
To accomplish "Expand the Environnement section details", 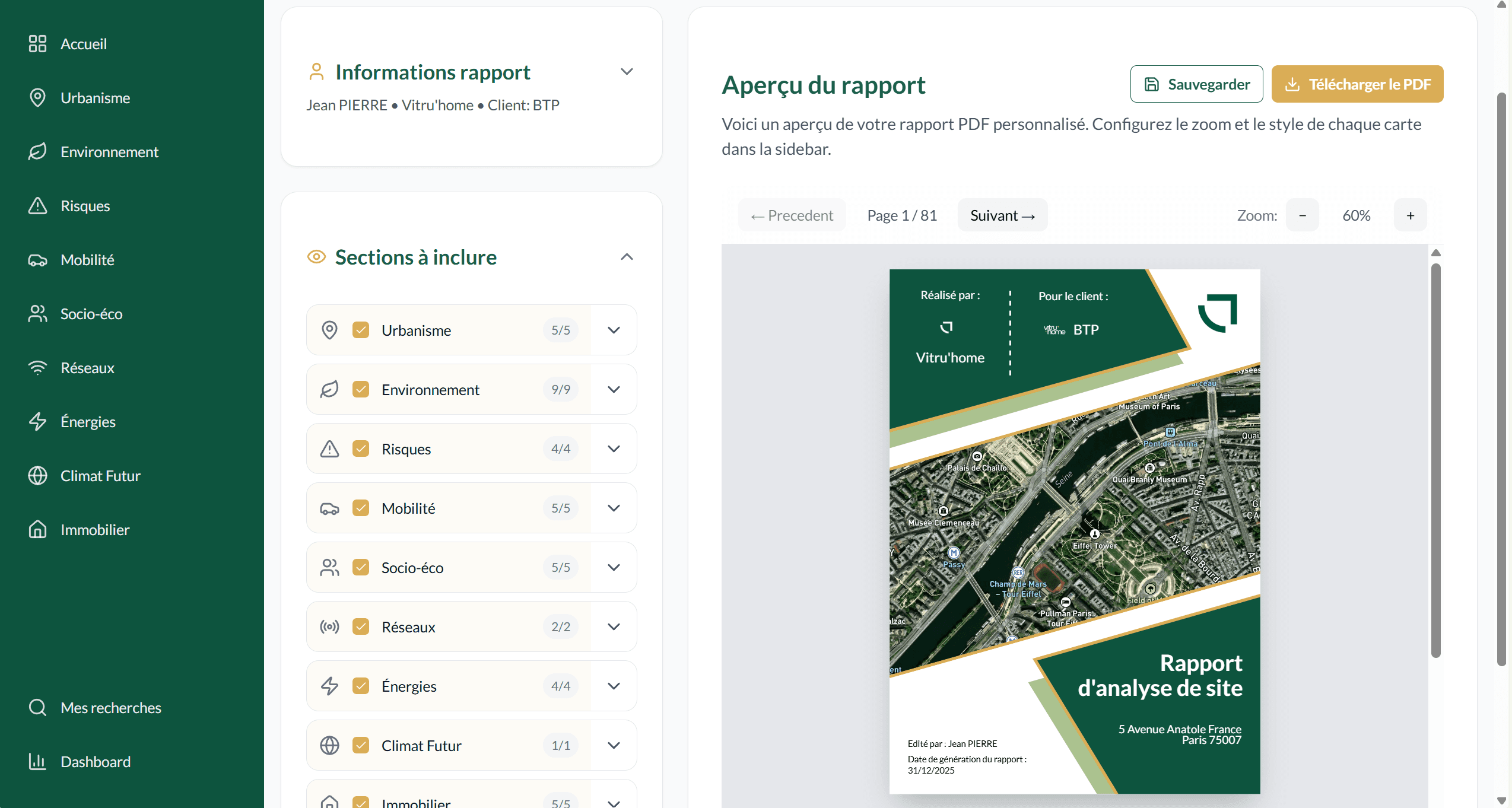I will pyautogui.click(x=614, y=389).
